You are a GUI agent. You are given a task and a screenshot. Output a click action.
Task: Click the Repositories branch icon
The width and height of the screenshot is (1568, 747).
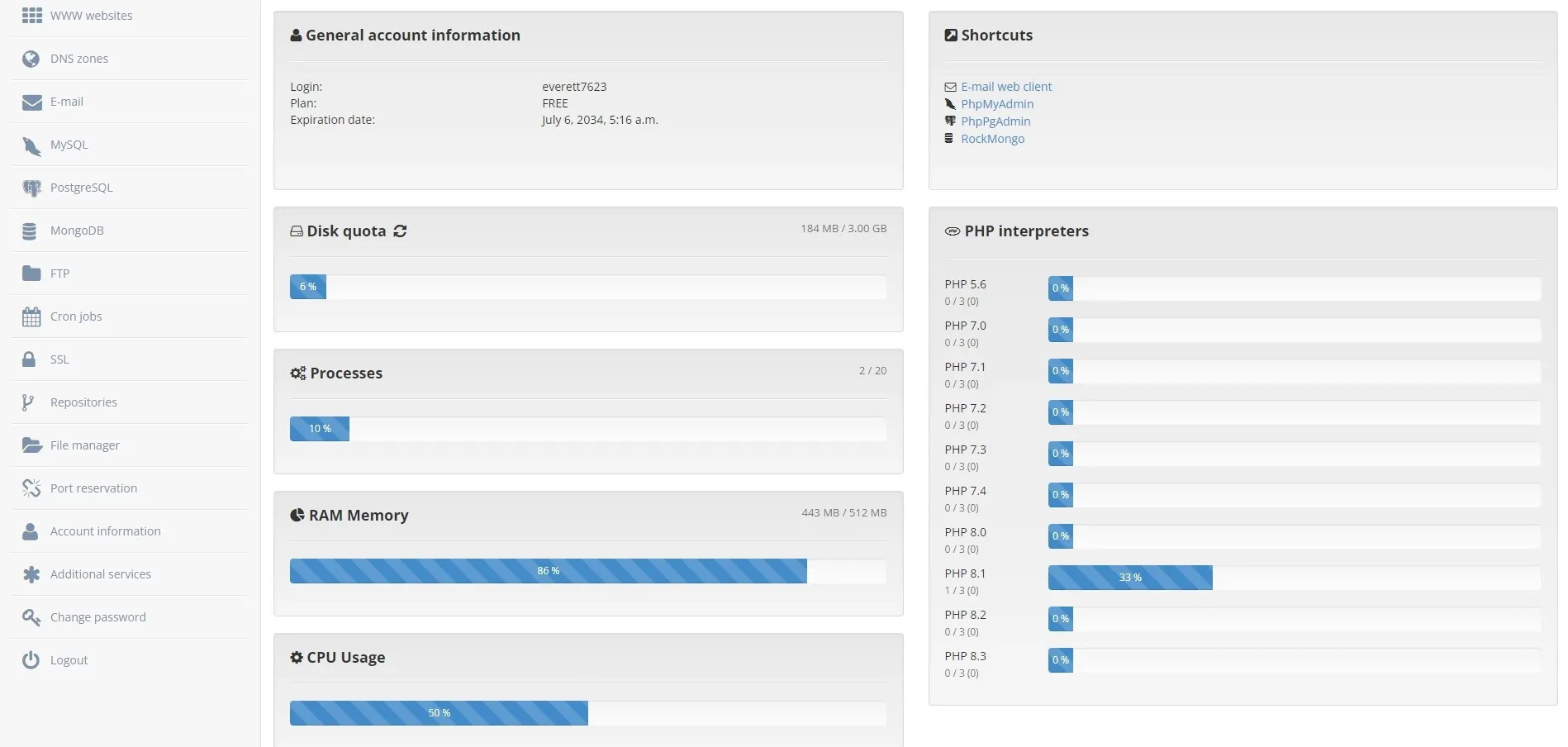[28, 402]
